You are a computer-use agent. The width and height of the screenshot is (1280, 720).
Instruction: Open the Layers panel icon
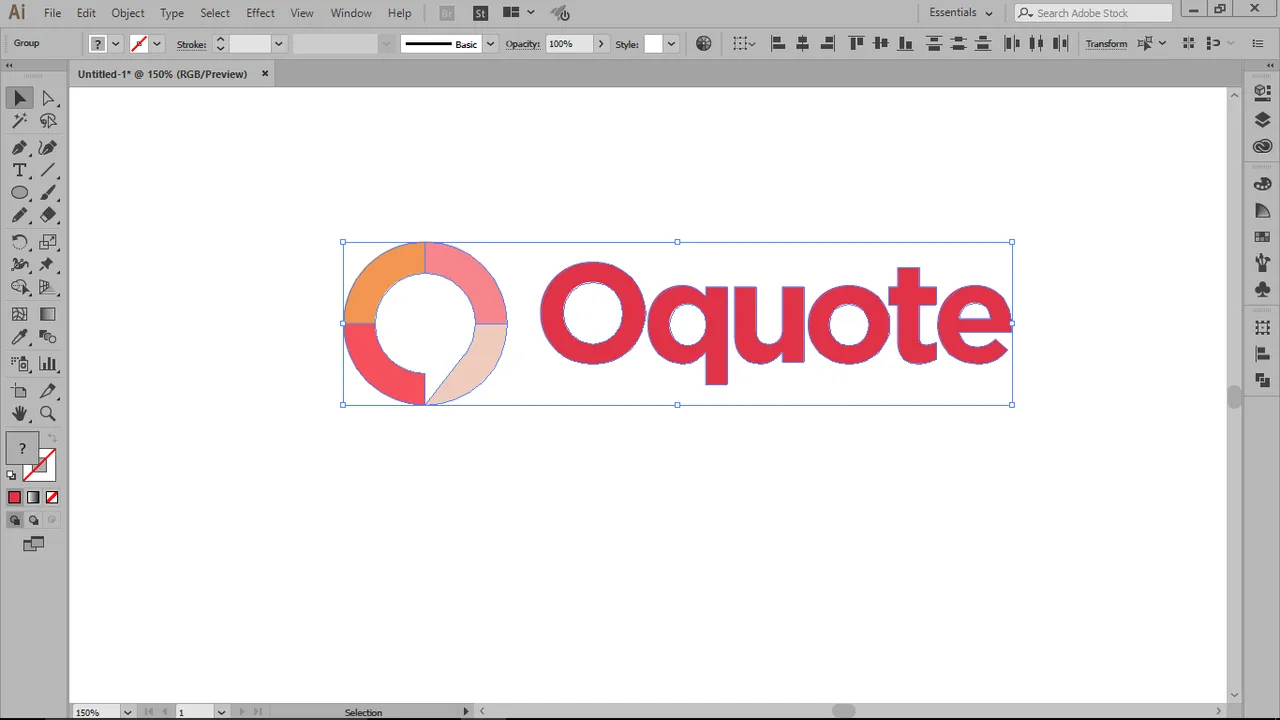tap(1262, 119)
